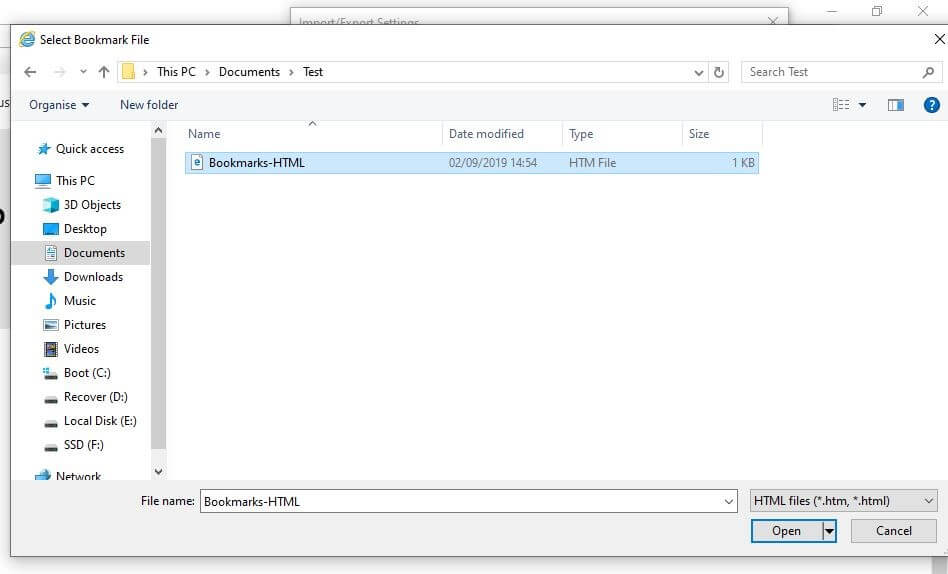The width and height of the screenshot is (948, 574).
Task: Click the search magnifier icon
Action: pyautogui.click(x=929, y=73)
